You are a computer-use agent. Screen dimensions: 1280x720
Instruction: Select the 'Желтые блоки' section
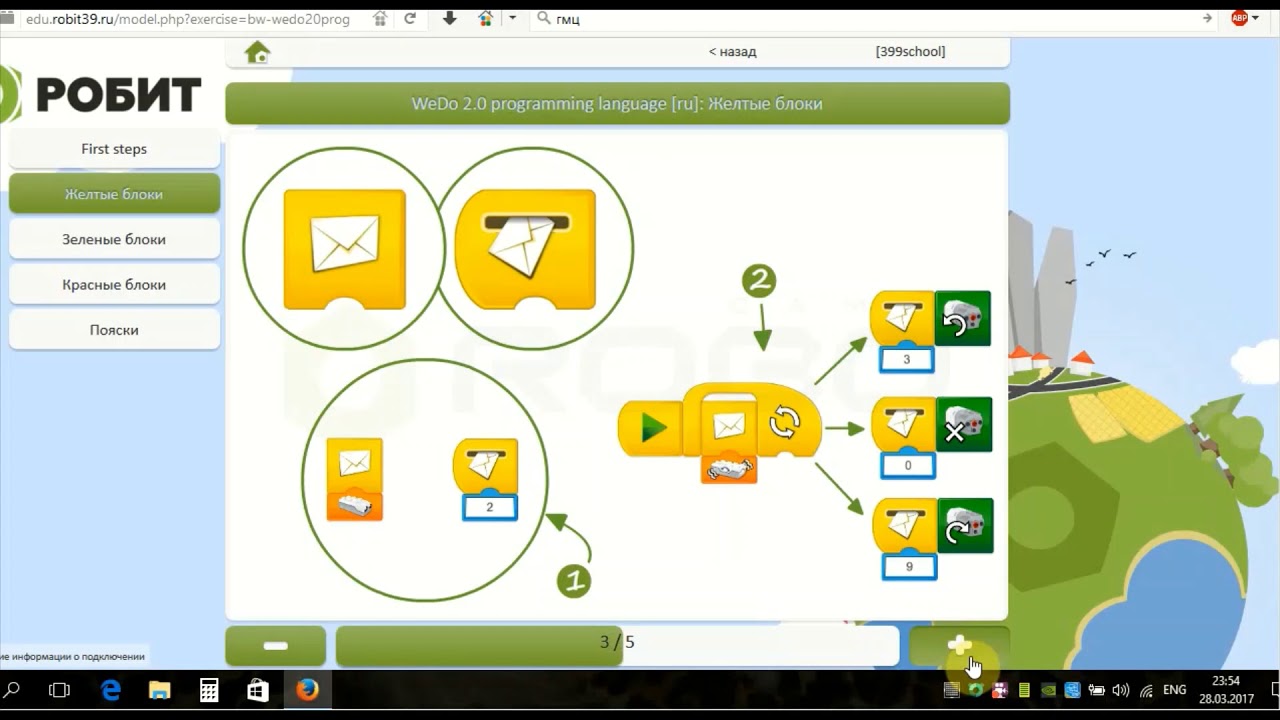coord(114,194)
